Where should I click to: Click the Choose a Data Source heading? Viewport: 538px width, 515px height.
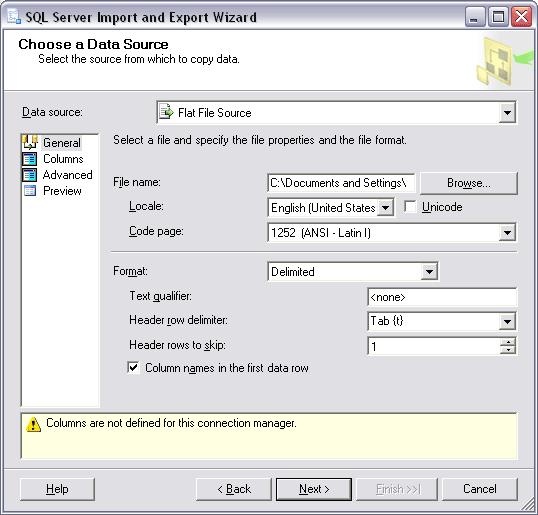point(93,44)
